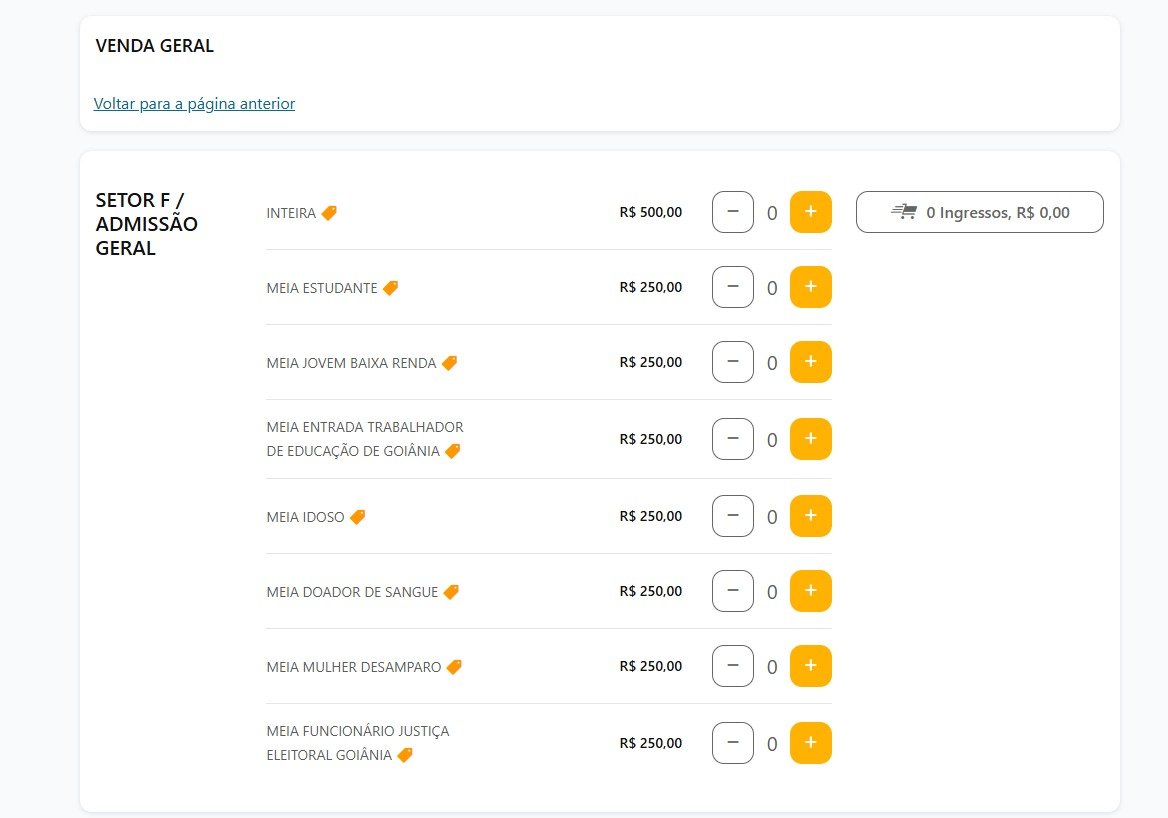Image resolution: width=1168 pixels, height=818 pixels.
Task: Click the tag icon after ELEITORAL GOIÂNIA
Action: coord(405,755)
